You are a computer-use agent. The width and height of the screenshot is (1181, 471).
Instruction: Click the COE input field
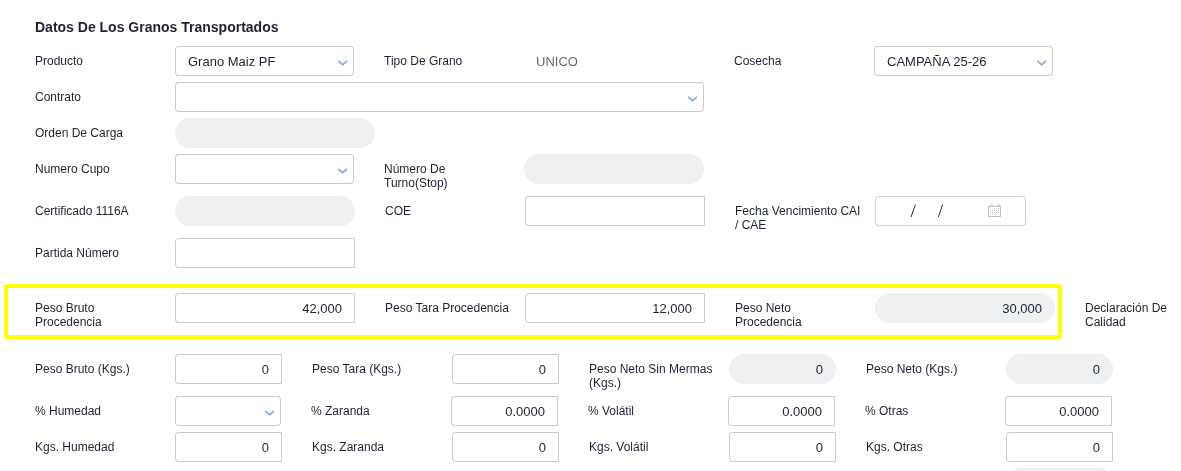tap(615, 211)
